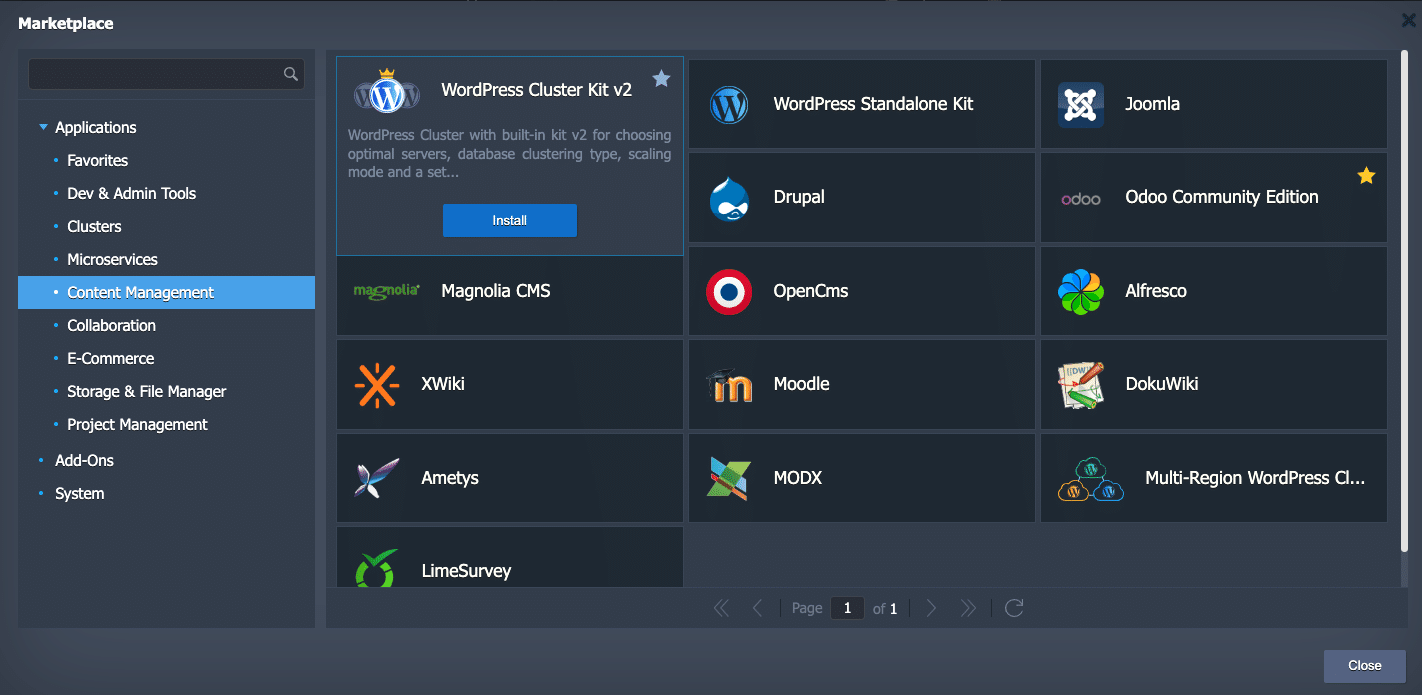
Task: Close the Marketplace dialog with X
Action: click(1409, 20)
